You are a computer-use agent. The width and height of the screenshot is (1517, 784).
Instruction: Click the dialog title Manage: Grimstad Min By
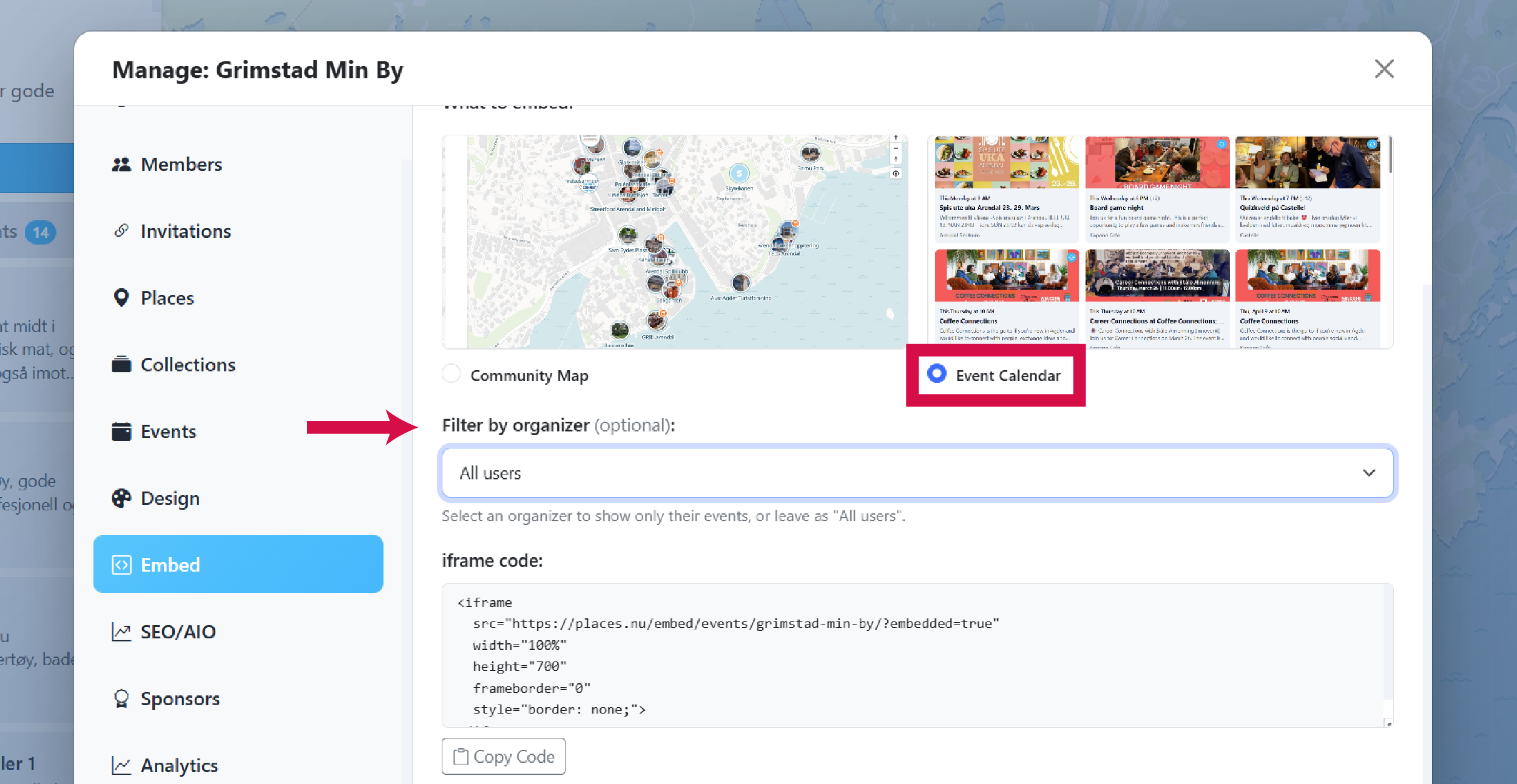point(258,70)
